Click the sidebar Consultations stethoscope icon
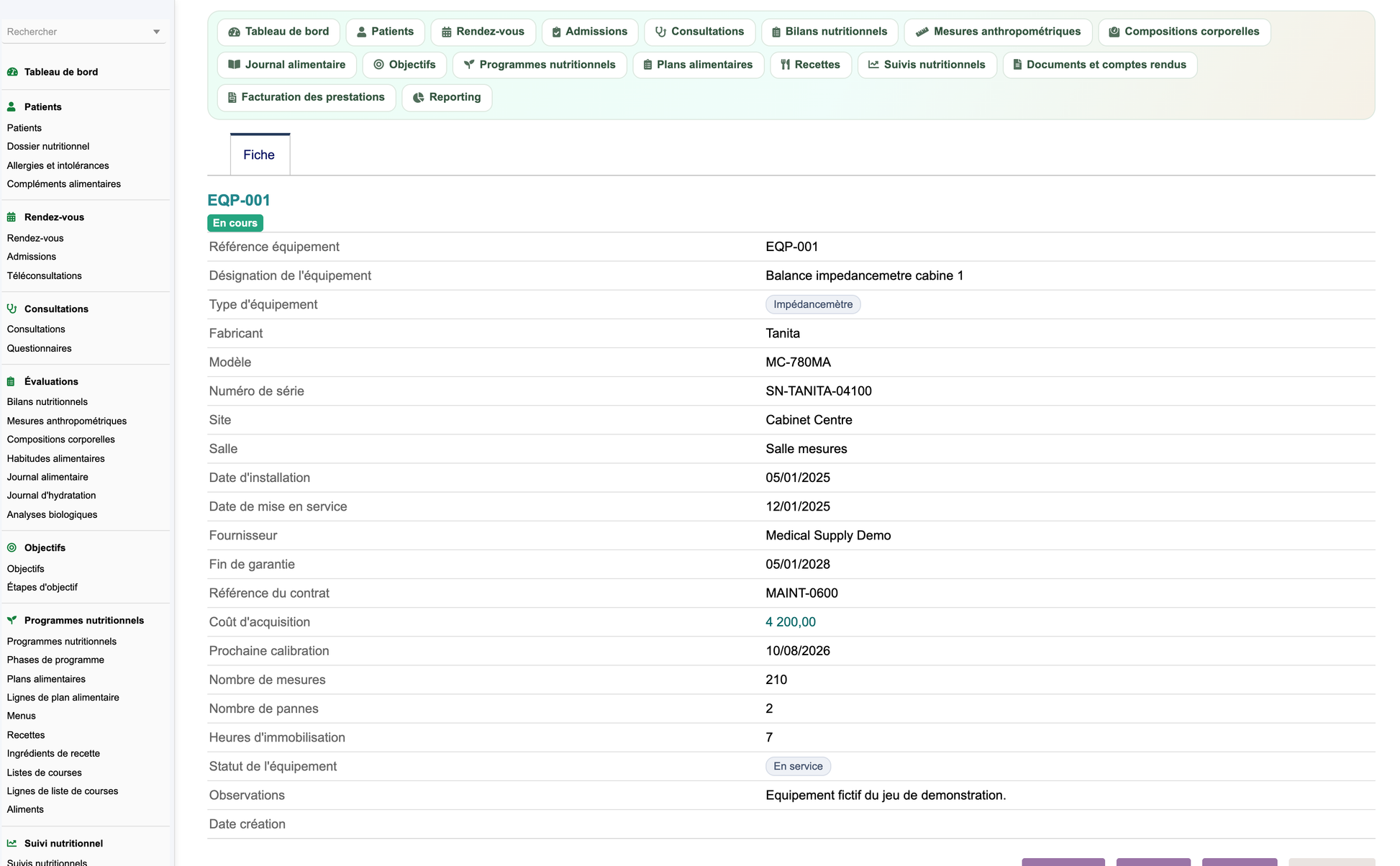Viewport: 1400px width, 866px height. (x=12, y=309)
